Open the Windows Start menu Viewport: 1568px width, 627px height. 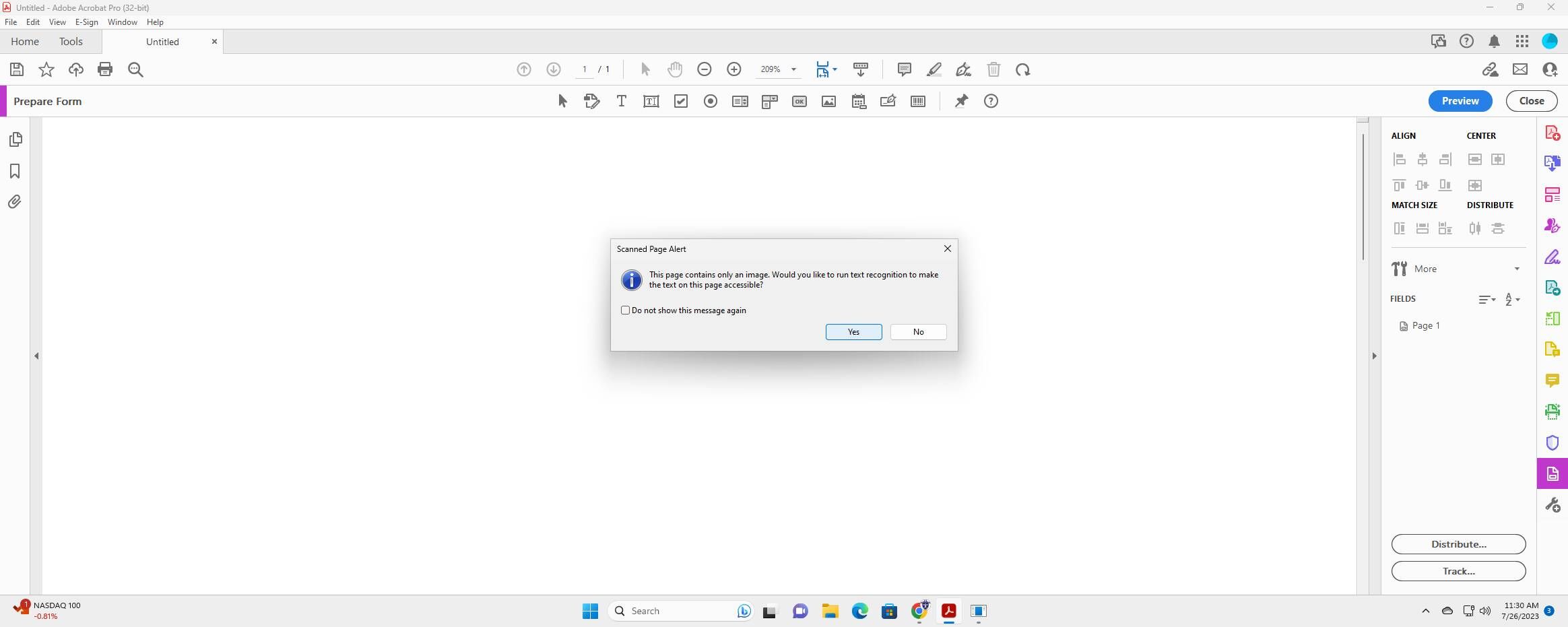(x=590, y=611)
